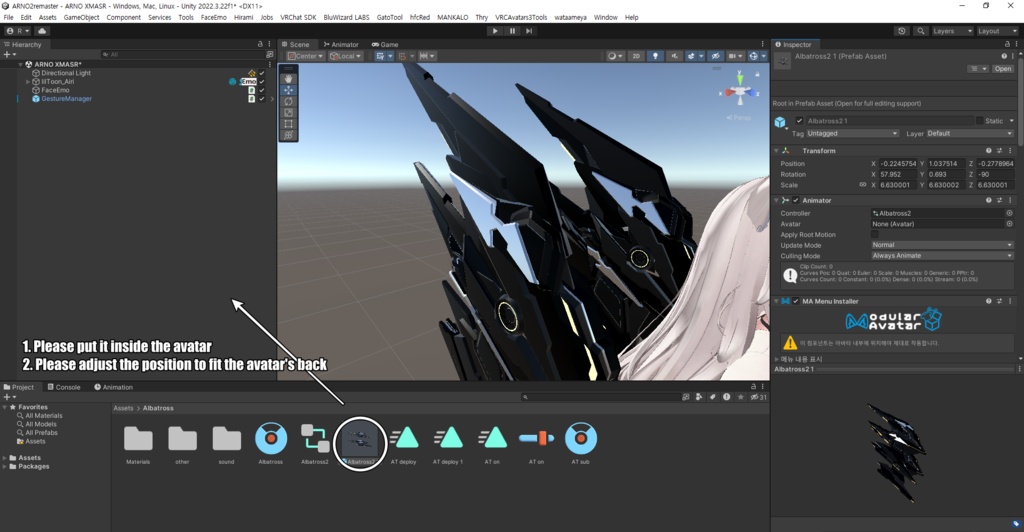Open the Layers dropdown
The height and width of the screenshot is (532, 1024).
tap(952, 31)
